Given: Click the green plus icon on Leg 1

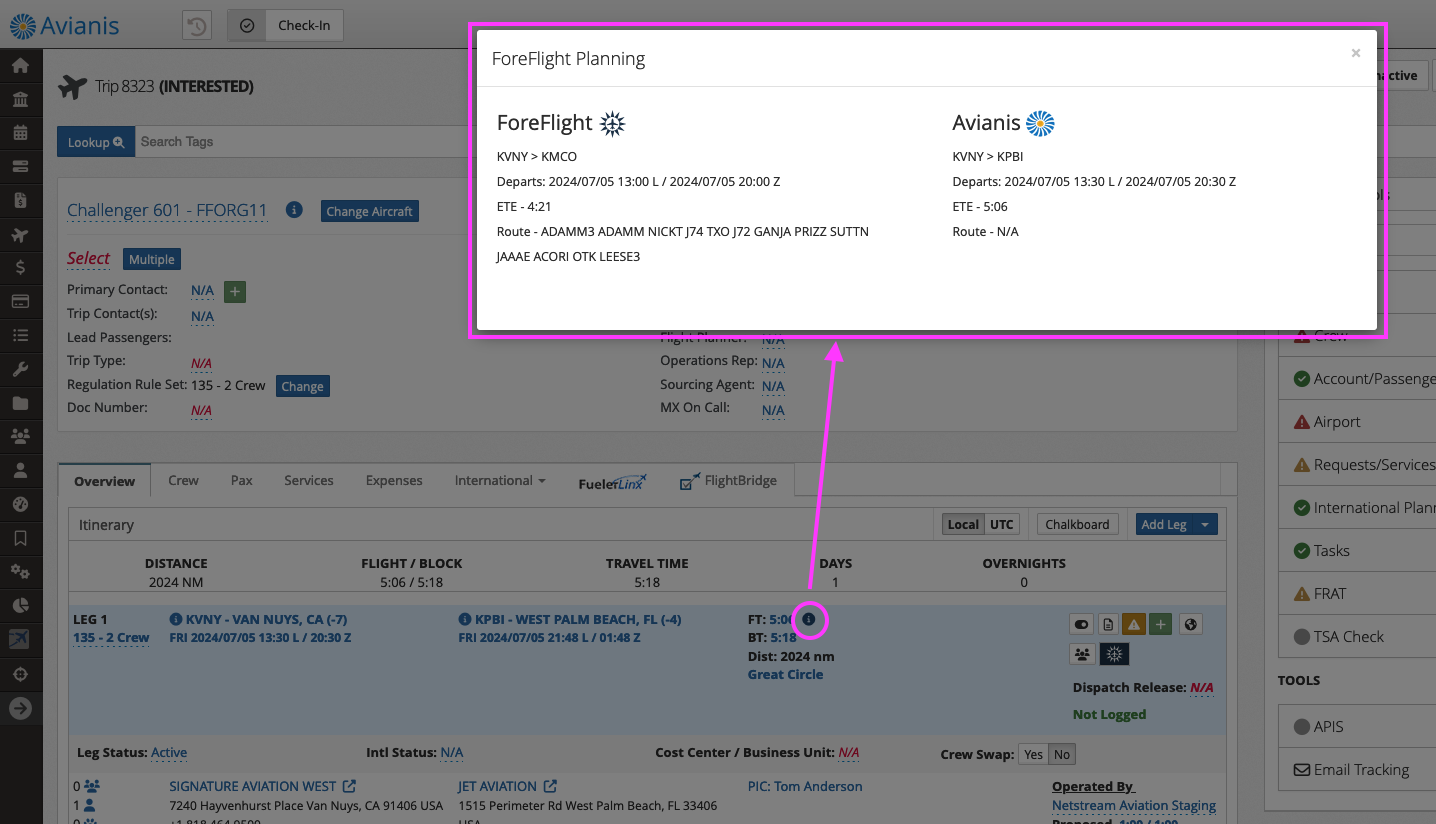Looking at the screenshot, I should [1160, 625].
